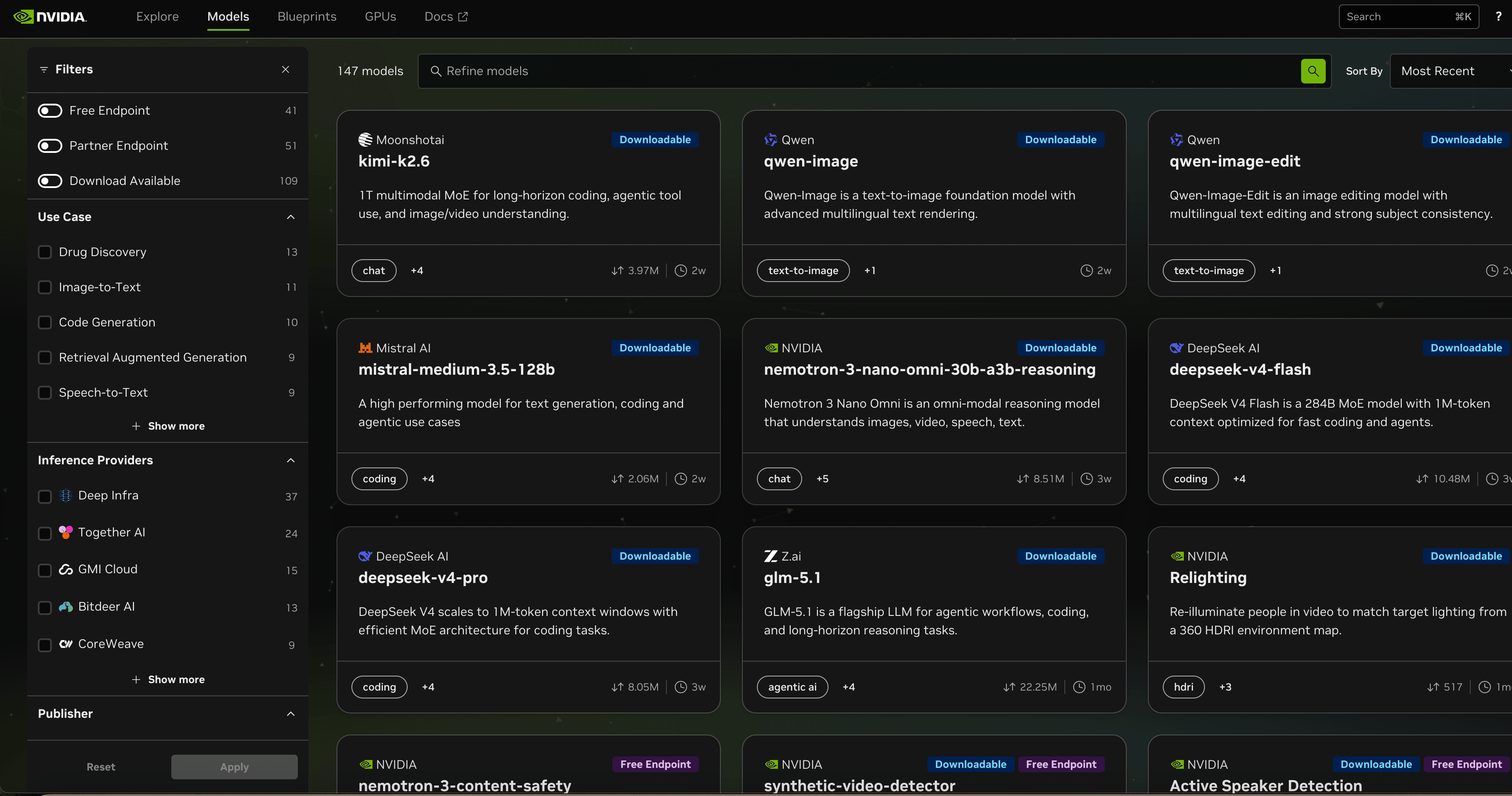Click the clock icon on the qwen-image card
1512x796 pixels.
point(1086,271)
